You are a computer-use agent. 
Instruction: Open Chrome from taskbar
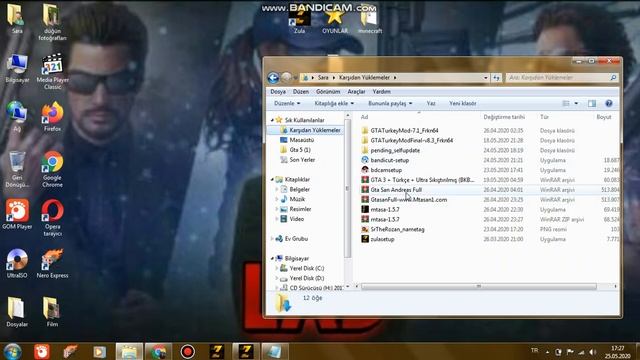158,351
